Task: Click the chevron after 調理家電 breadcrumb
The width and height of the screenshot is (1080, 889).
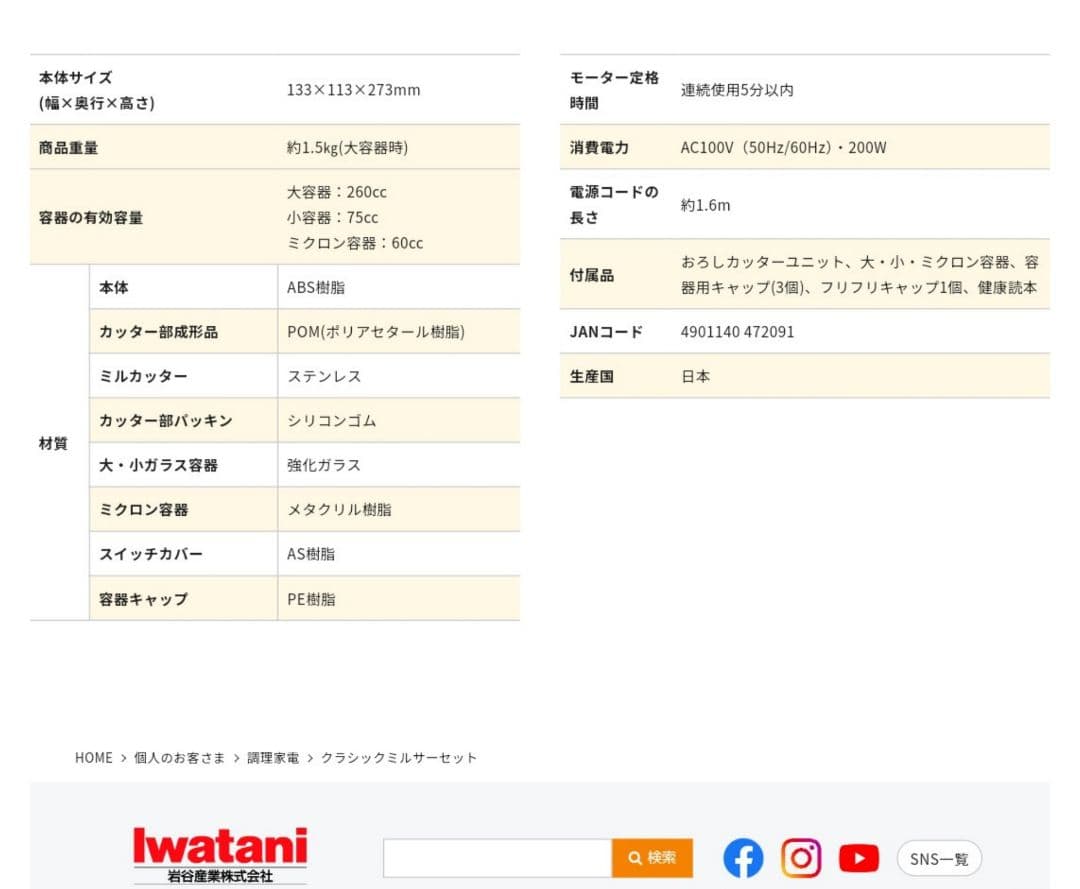Action: (312, 758)
